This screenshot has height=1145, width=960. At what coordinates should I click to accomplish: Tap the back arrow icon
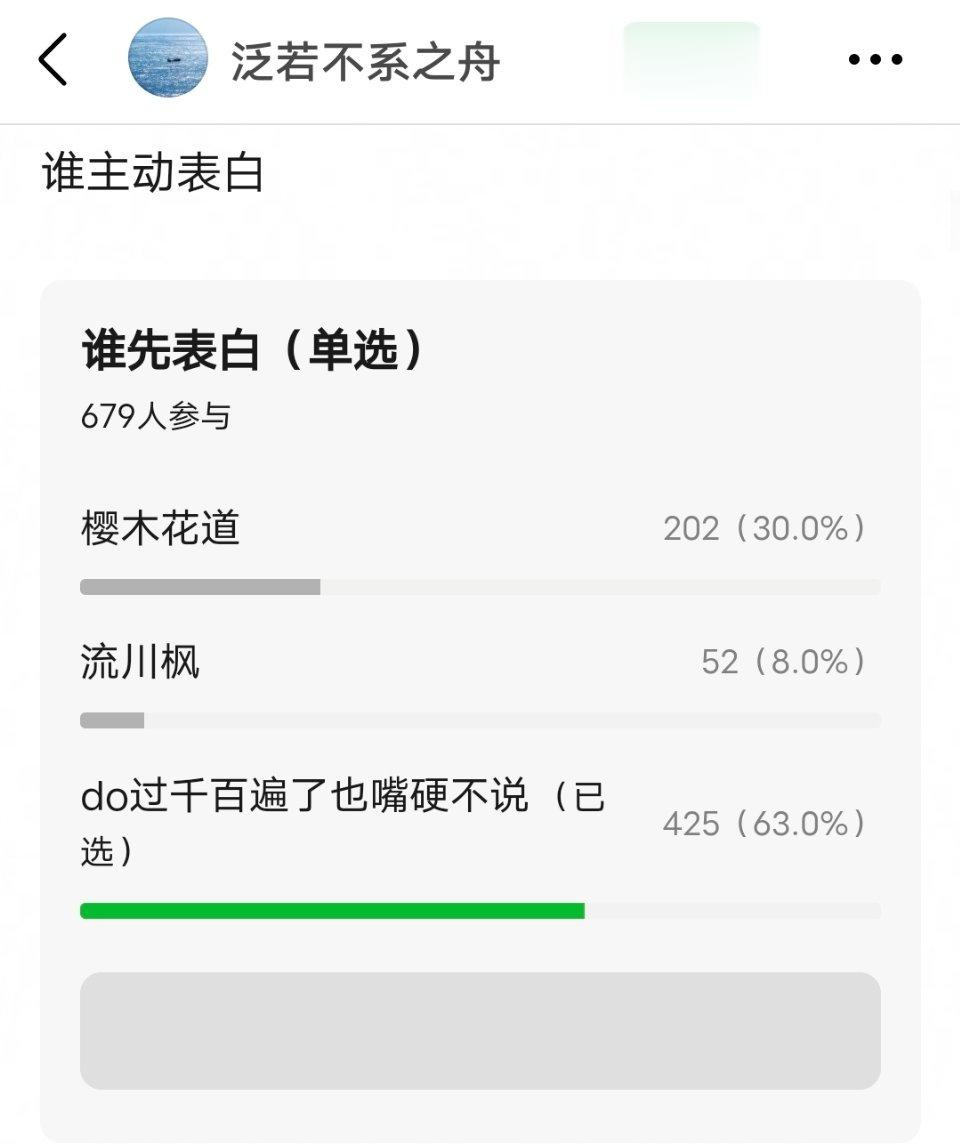(53, 59)
